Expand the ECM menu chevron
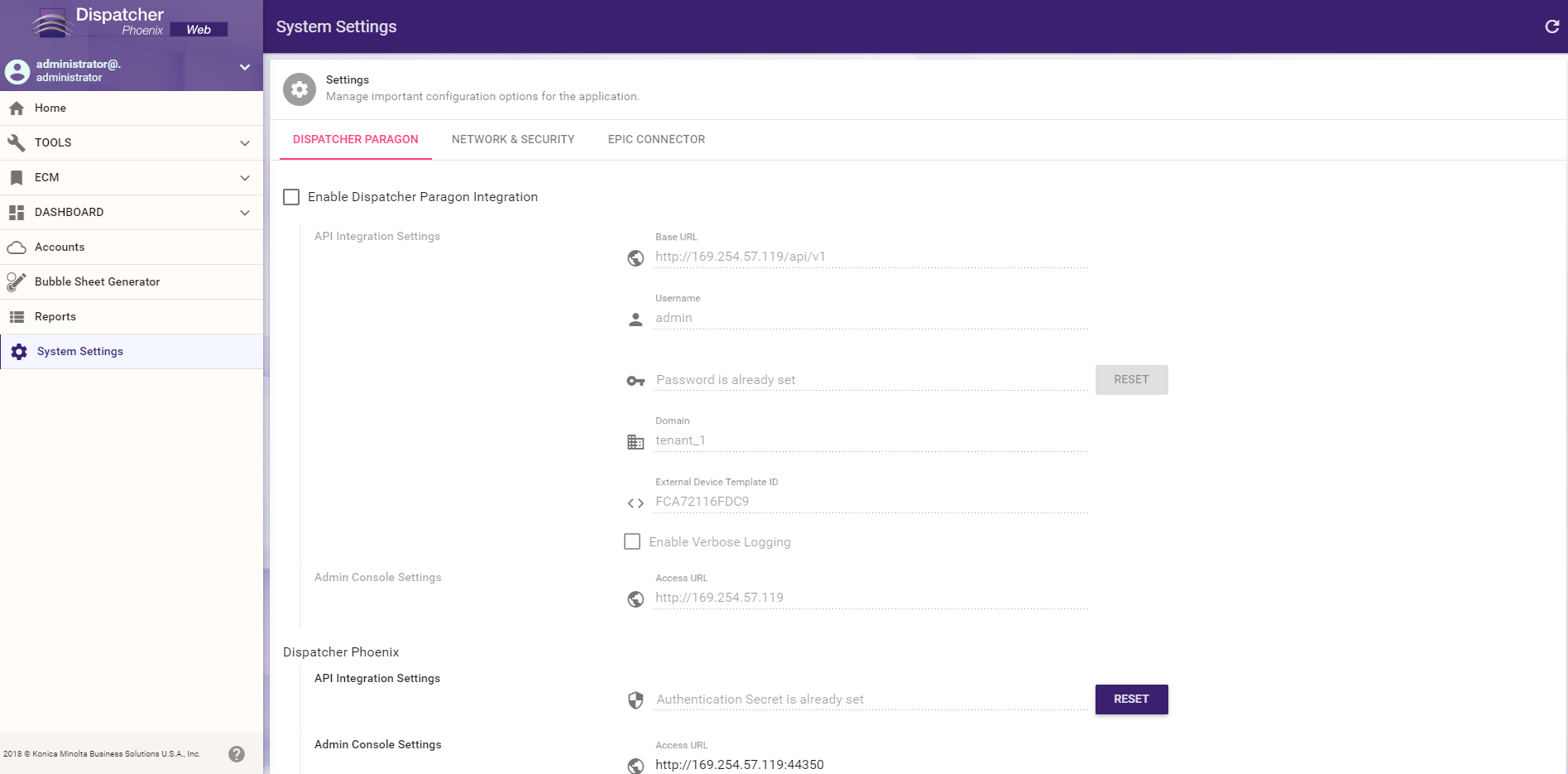Viewport: 1568px width, 774px height. (245, 178)
